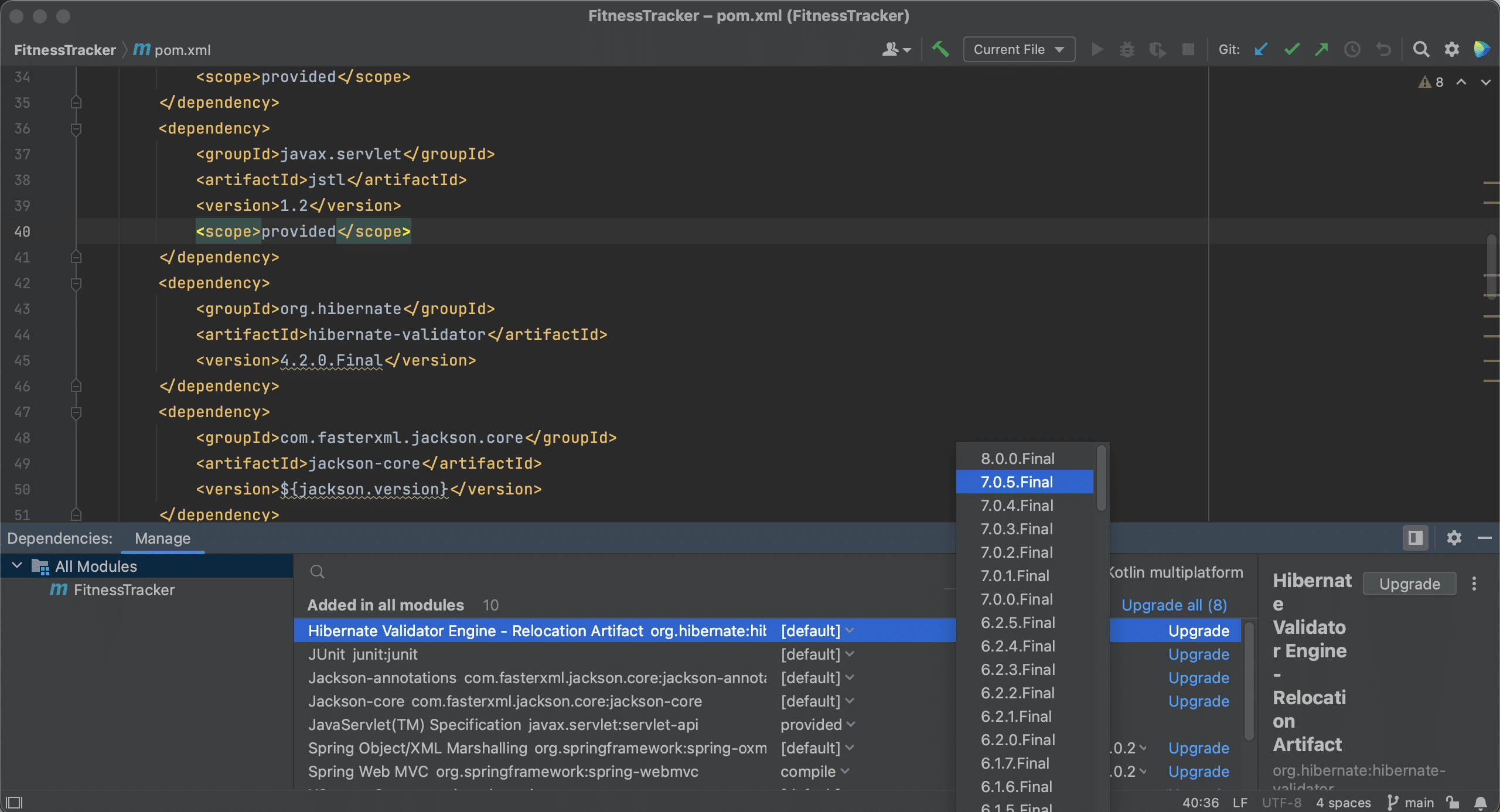The height and width of the screenshot is (812, 1500).
Task: Click the green Run arrow icon
Action: 1097,49
